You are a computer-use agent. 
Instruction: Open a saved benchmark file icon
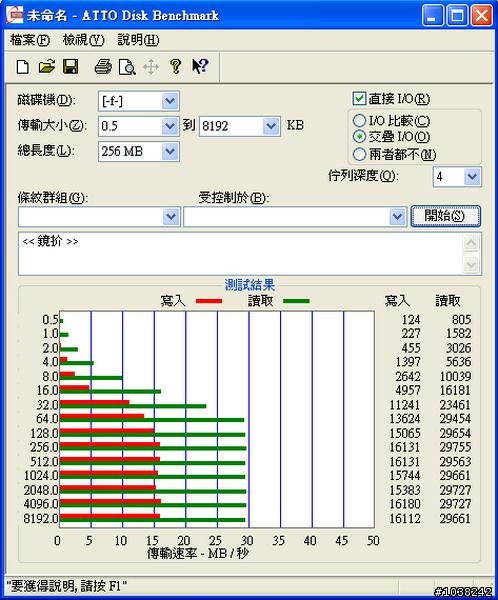pos(47,67)
